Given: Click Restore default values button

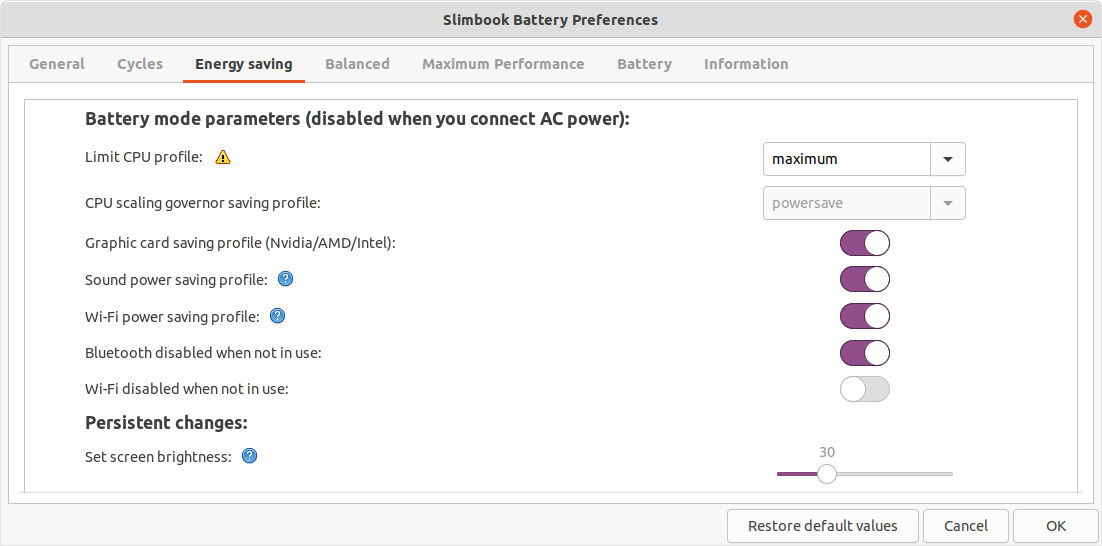Looking at the screenshot, I should point(823,526).
